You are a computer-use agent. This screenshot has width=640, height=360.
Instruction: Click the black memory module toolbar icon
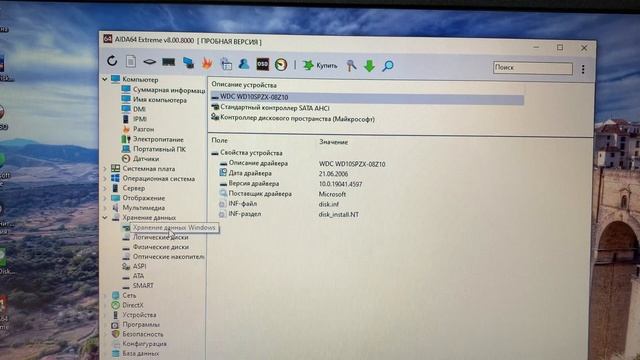169,62
